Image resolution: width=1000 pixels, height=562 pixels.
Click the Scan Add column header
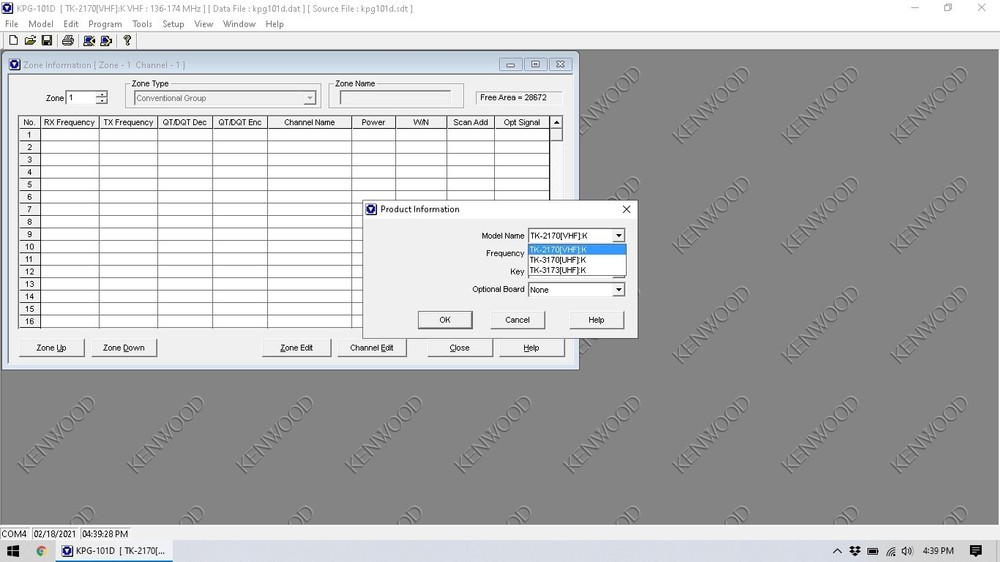471,122
